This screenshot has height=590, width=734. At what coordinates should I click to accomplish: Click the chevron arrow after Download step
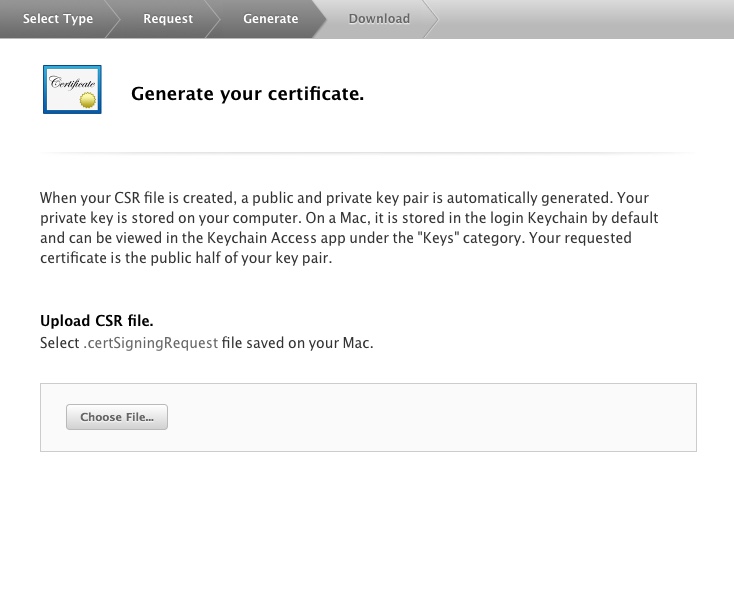click(431, 19)
